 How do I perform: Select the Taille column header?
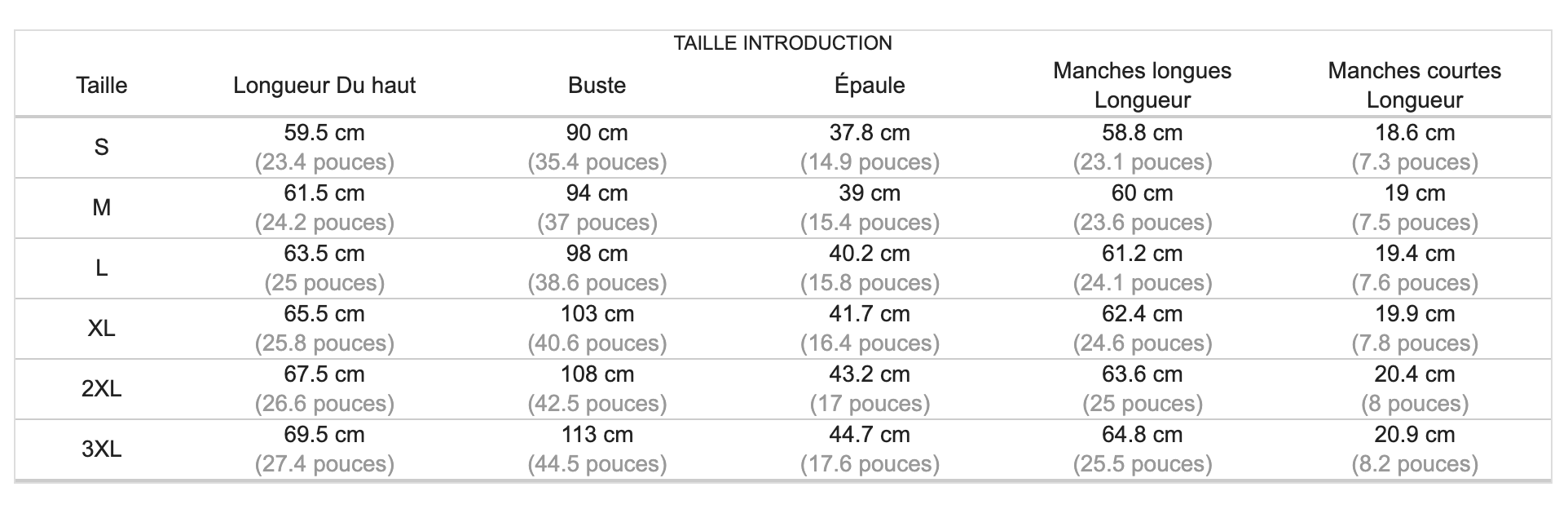click(102, 86)
